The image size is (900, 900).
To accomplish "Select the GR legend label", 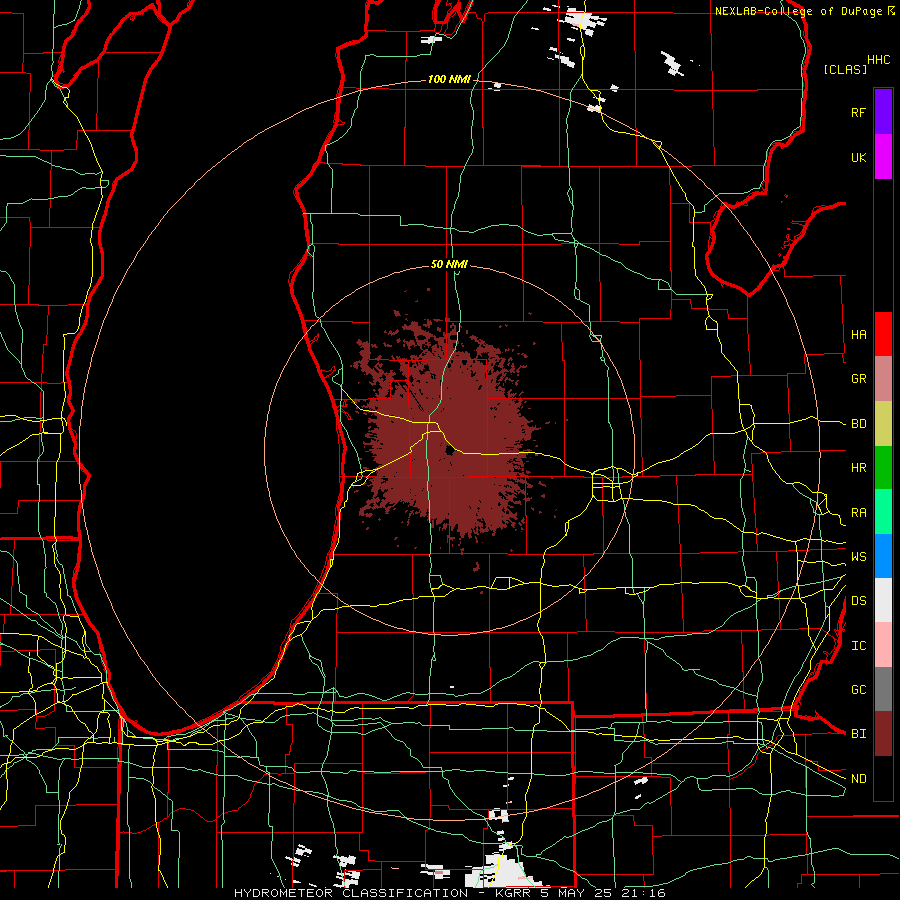I will tap(858, 379).
